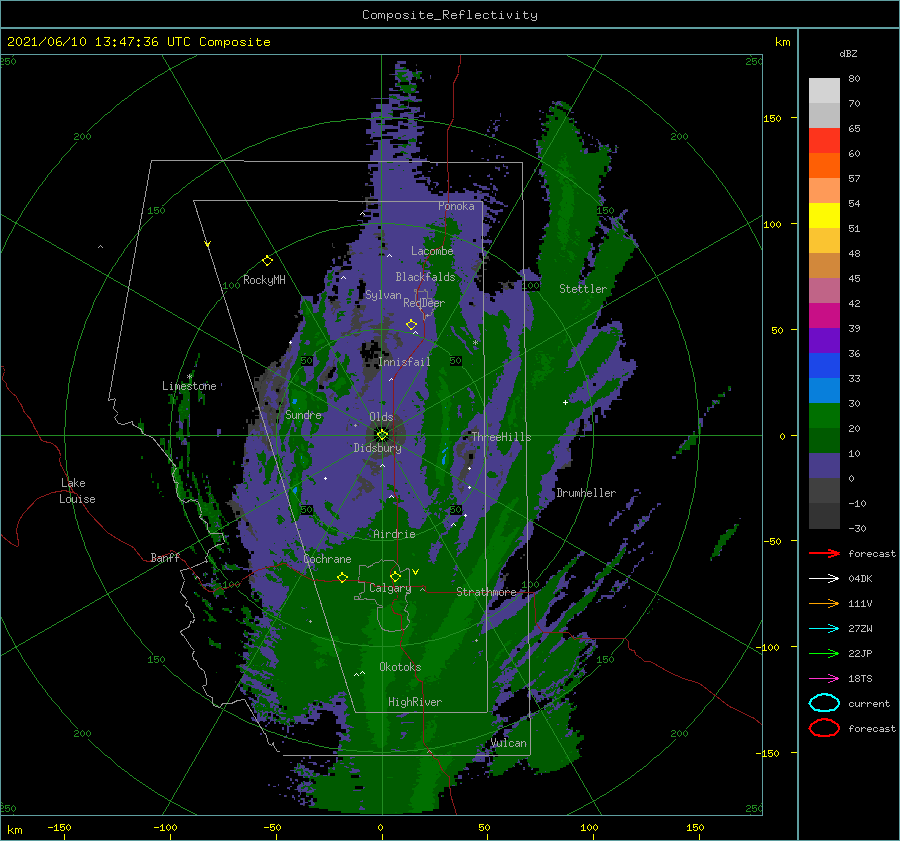This screenshot has height=841, width=900.
Task: Click the Ponoka city label
Action: click(456, 206)
